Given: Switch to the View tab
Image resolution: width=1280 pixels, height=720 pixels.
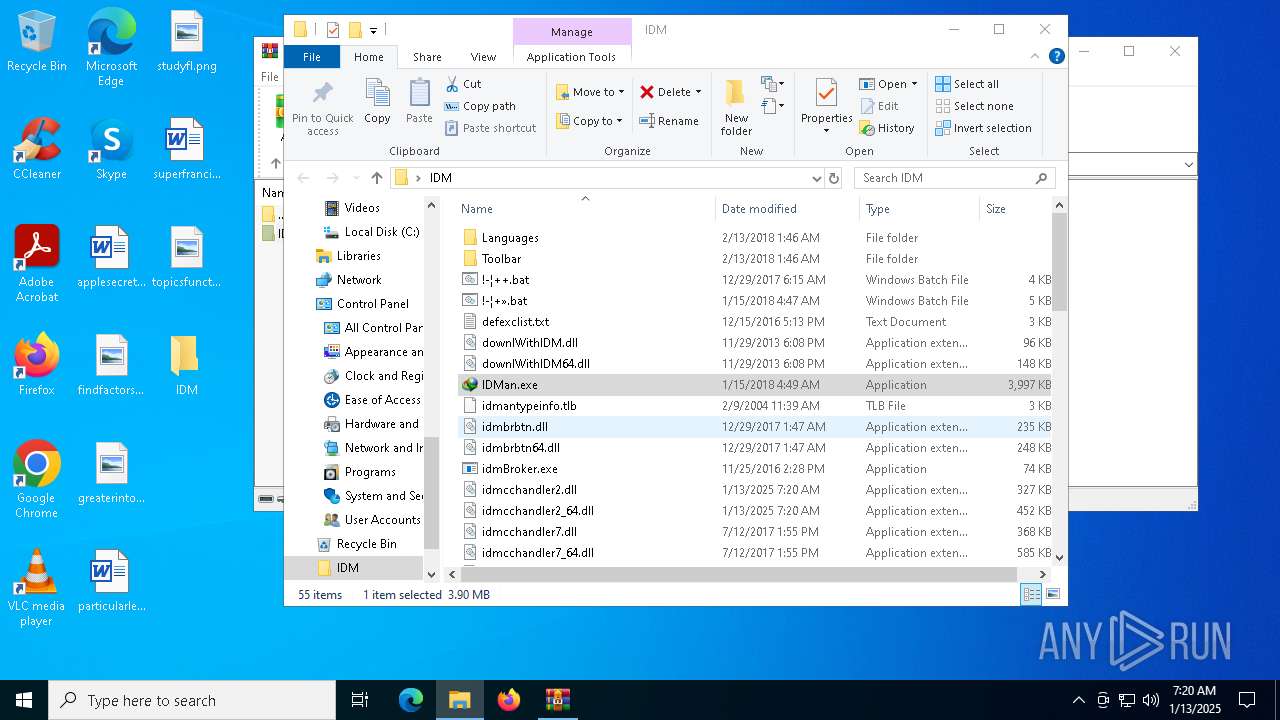Looking at the screenshot, I should point(483,57).
